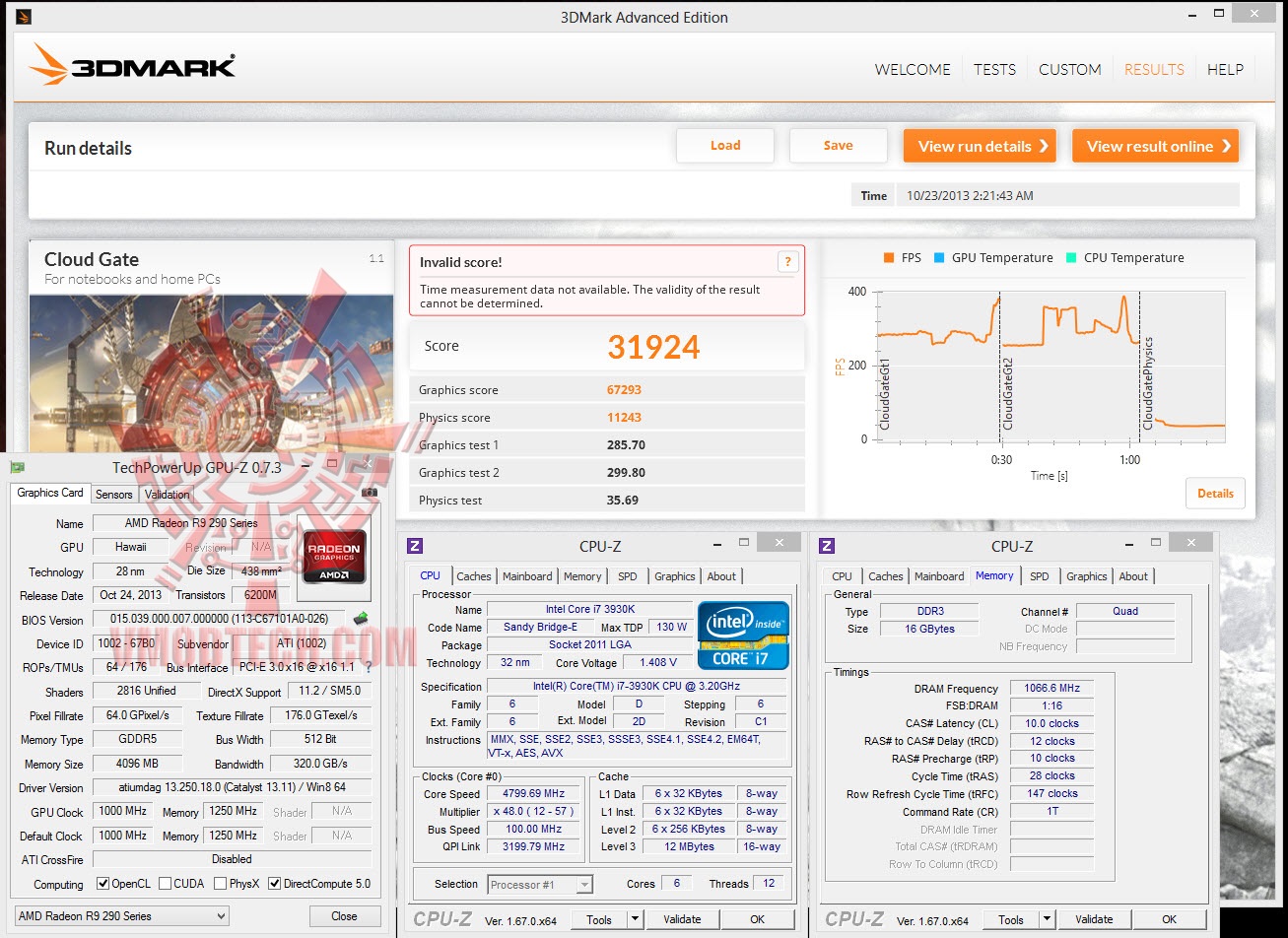Screen dimensions: 1288x938
Task: Open the CUSTOM section in 3DMark
Action: pyautogui.click(x=1070, y=70)
